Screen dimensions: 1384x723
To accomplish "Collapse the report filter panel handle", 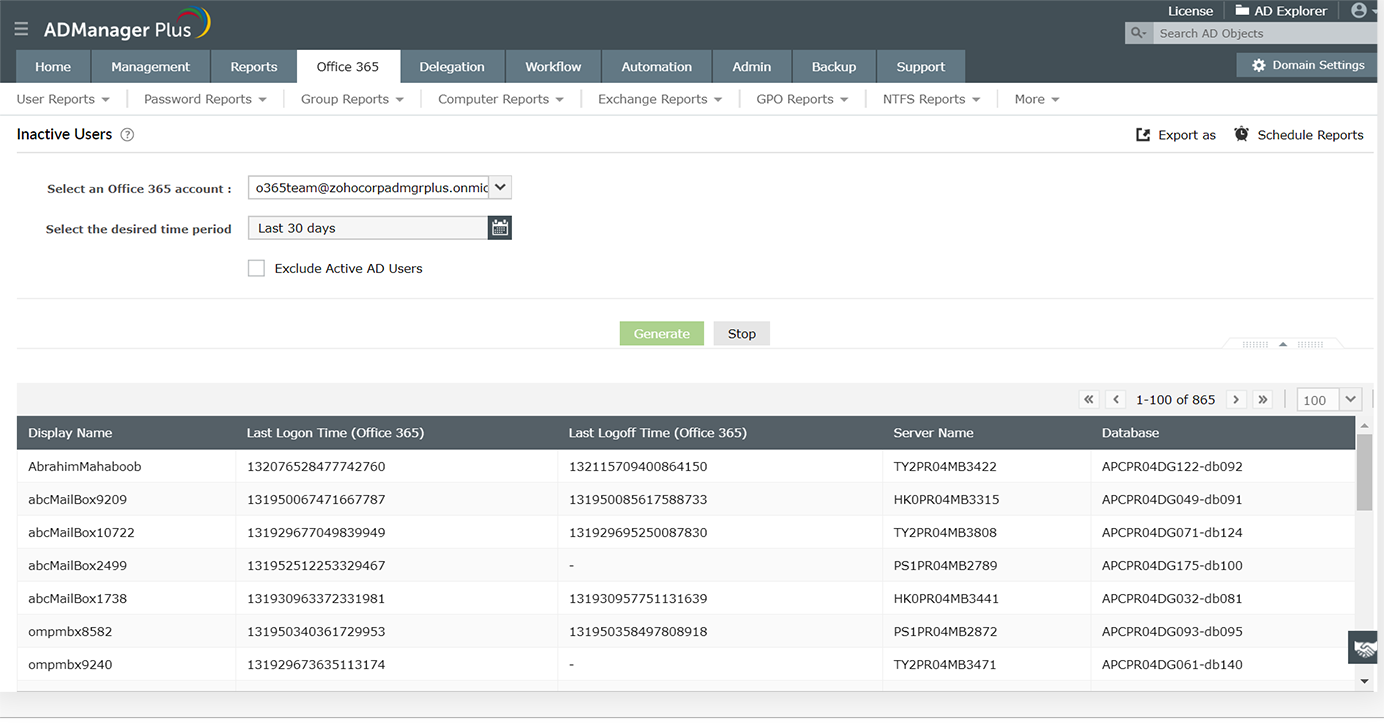I will click(x=1283, y=344).
